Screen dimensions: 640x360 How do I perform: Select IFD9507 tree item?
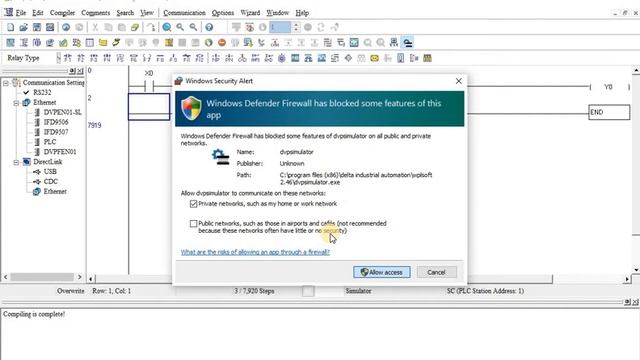click(x=56, y=132)
